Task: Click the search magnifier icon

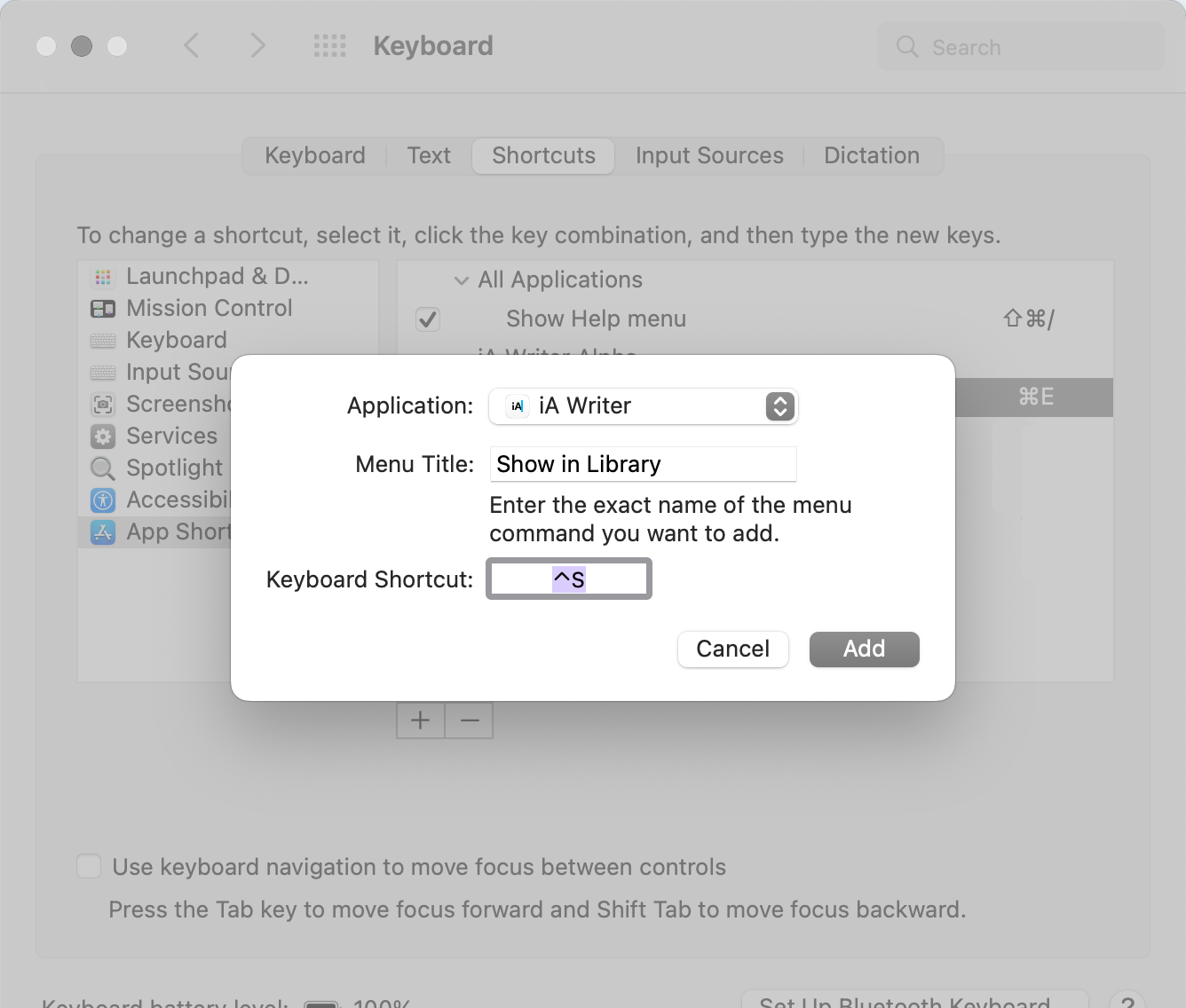Action: tap(907, 47)
